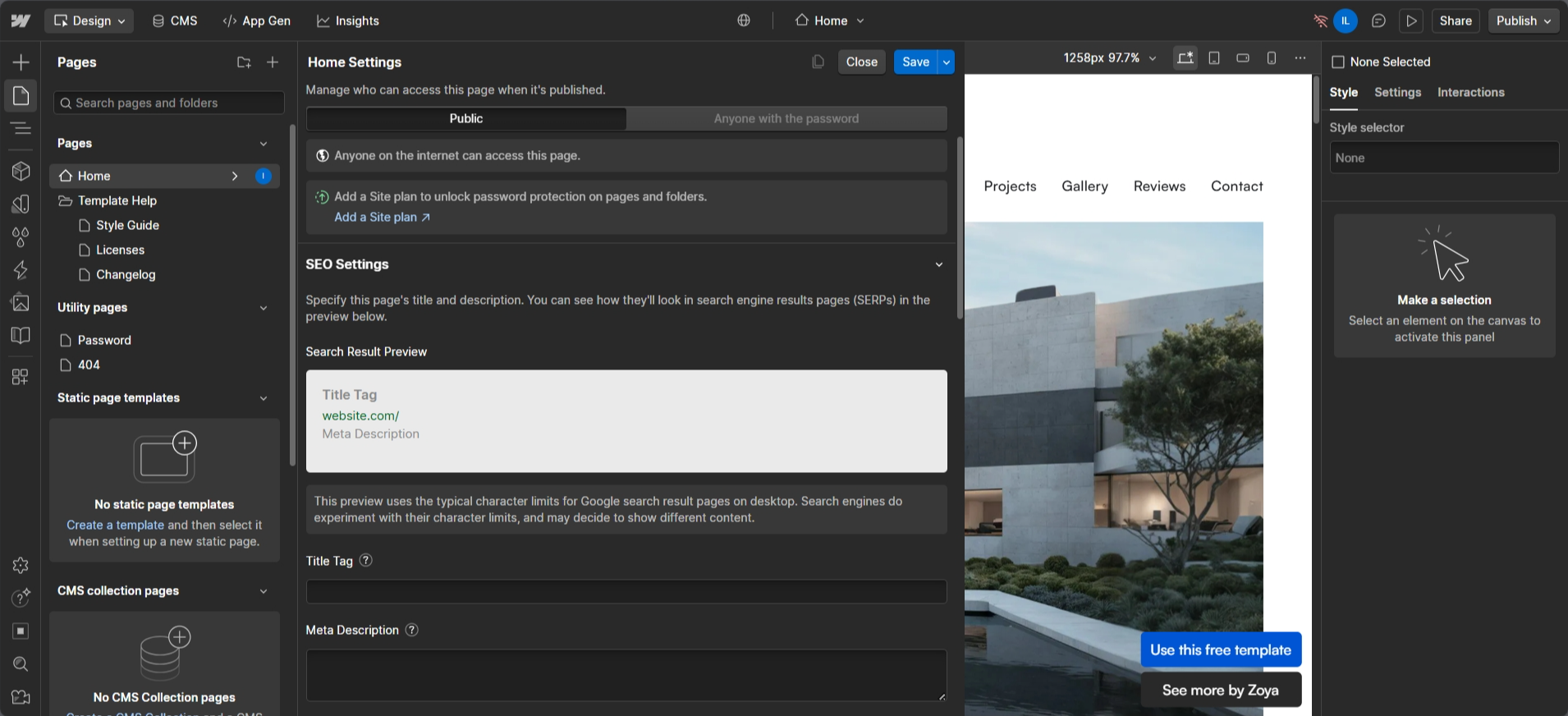This screenshot has width=1568, height=716.
Task: Click the Share button
Action: click(1456, 21)
